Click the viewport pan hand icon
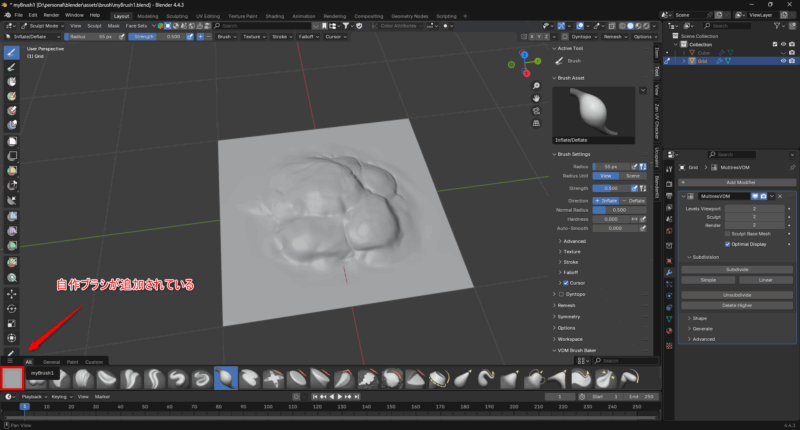 [536, 98]
